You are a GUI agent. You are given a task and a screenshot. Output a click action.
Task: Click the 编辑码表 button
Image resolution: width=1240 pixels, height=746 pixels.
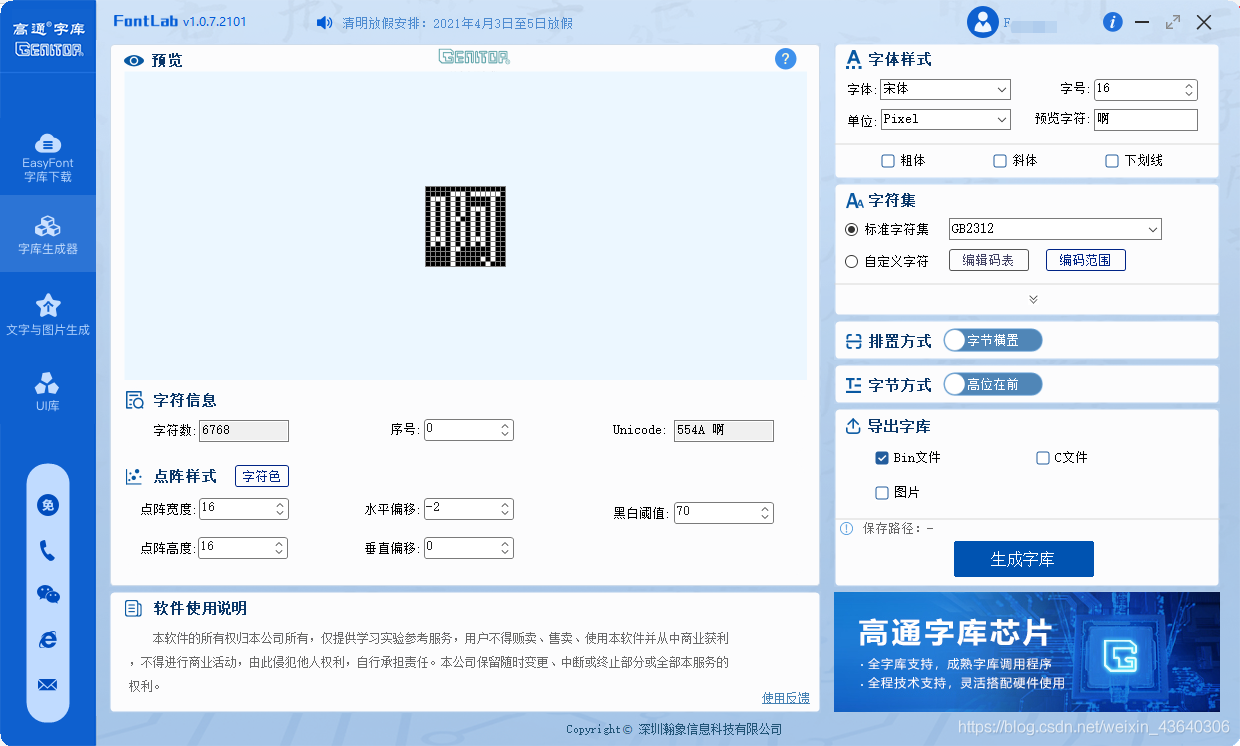click(989, 260)
